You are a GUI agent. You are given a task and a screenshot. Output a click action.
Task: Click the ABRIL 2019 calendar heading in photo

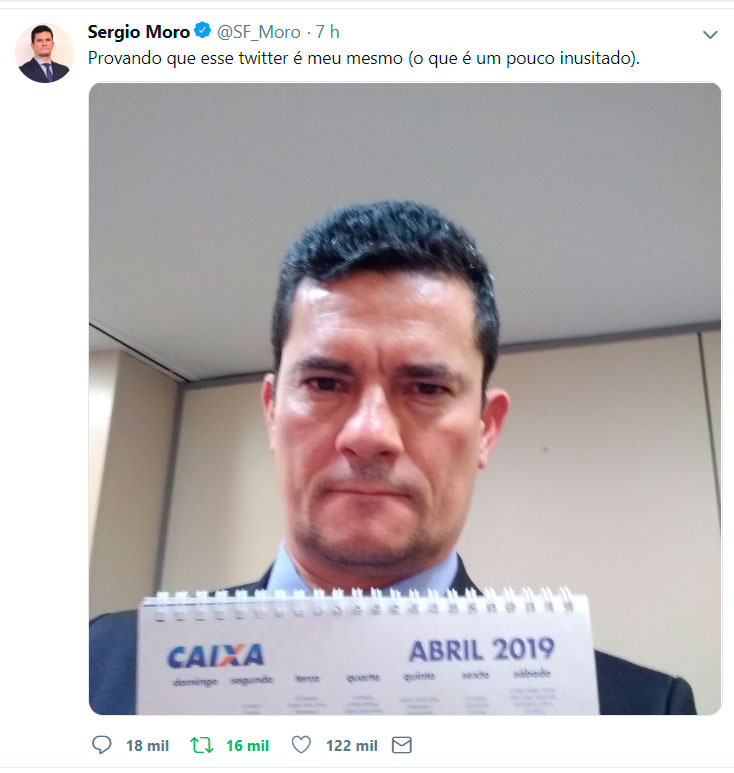[x=482, y=650]
